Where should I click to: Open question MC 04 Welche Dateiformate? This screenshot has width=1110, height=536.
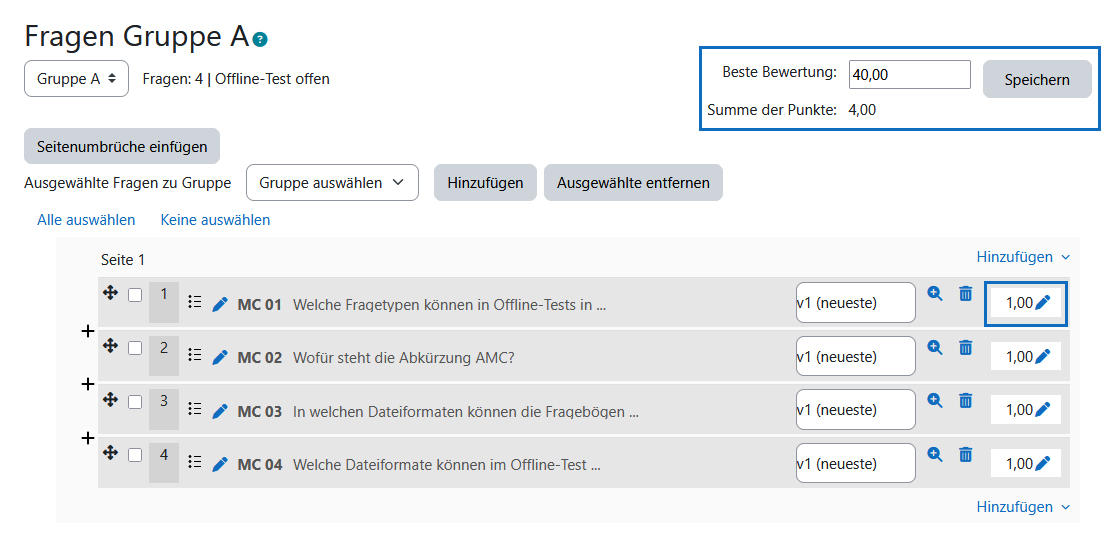tap(419, 465)
